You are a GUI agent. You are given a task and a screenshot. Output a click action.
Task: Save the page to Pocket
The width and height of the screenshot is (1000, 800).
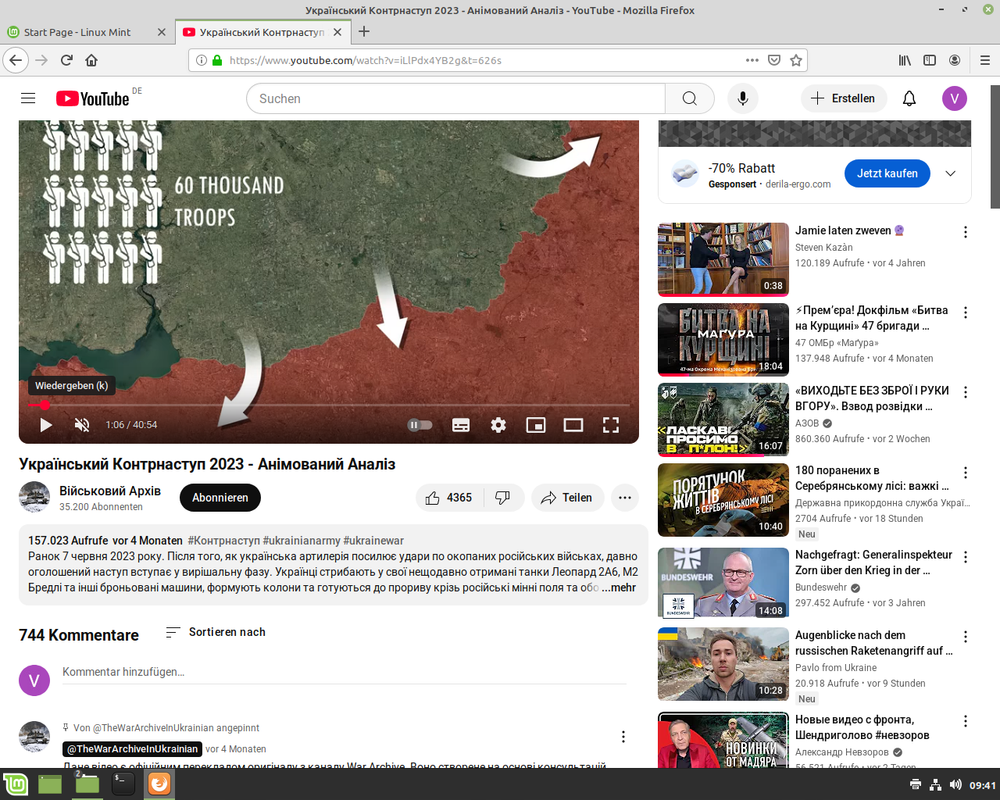(x=774, y=60)
